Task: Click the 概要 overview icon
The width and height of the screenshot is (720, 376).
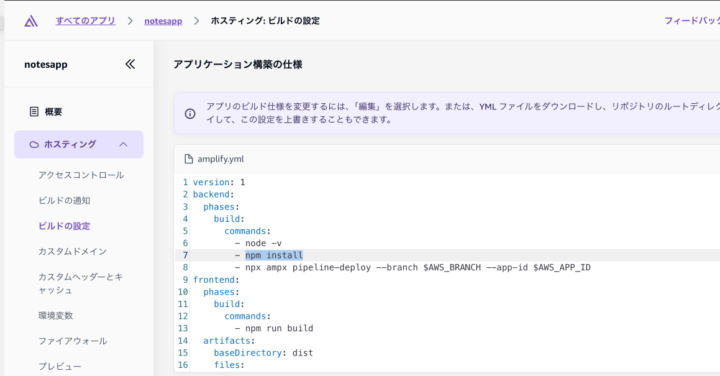Action: [34, 112]
